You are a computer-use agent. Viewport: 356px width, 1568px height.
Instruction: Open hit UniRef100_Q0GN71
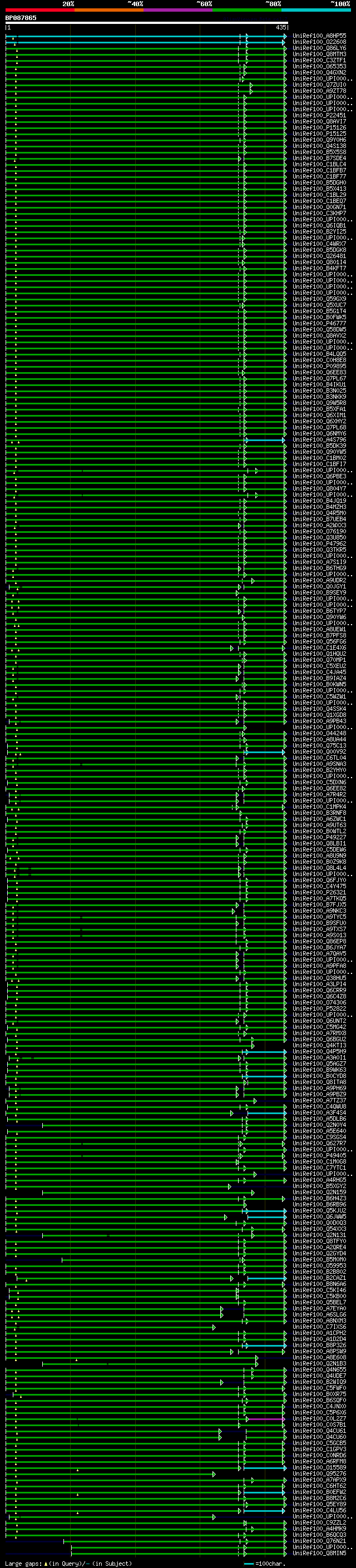[319, 207]
